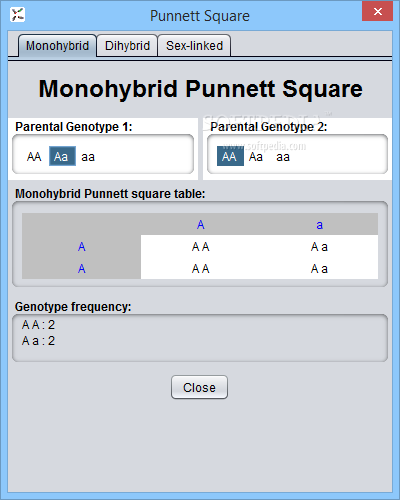Click the Punnett Square app icon in title bar
400x500 pixels.
point(17,15)
